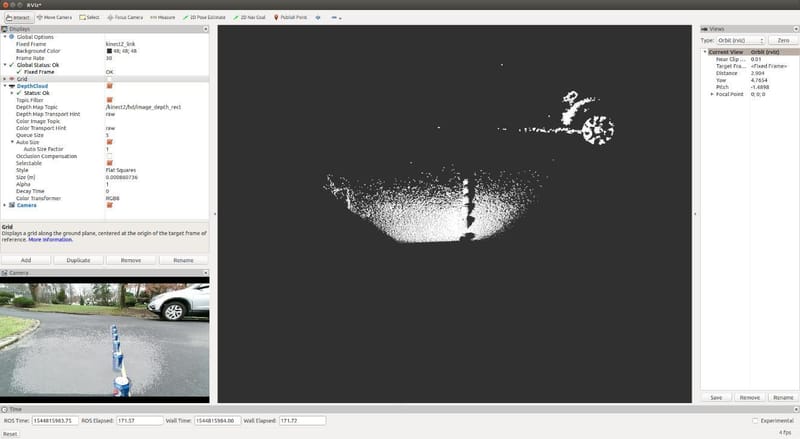Collapse the DepthCloud display tree
The width and height of the screenshot is (800, 439).
coord(4,86)
